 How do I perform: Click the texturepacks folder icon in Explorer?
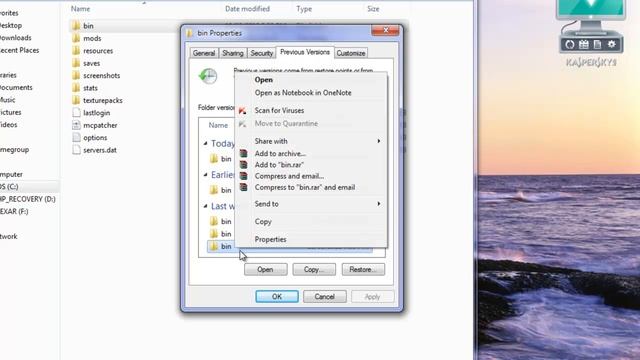[x=76, y=100]
